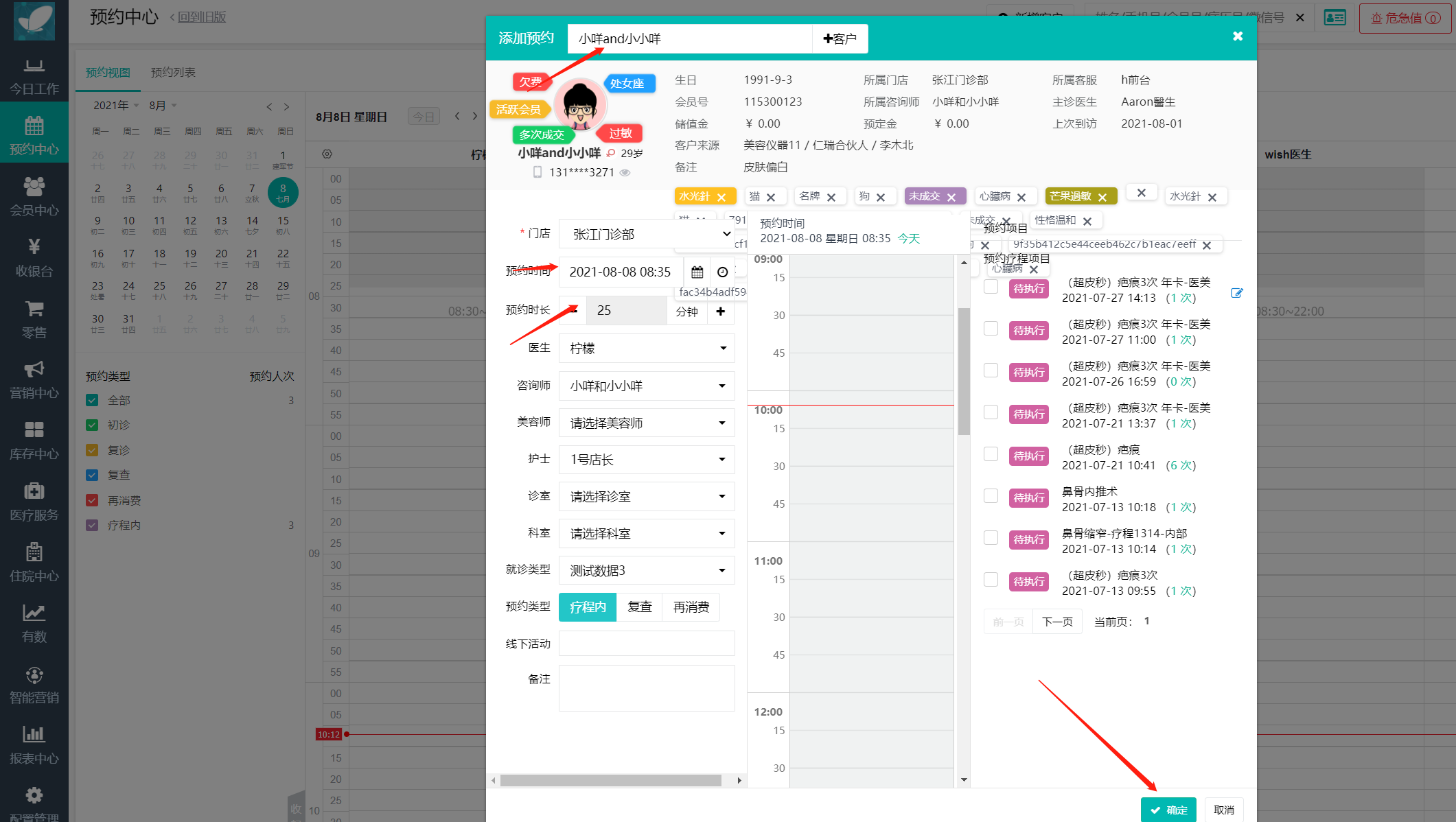Click 确定 to confirm appointment
1456x822 pixels.
click(x=1168, y=810)
